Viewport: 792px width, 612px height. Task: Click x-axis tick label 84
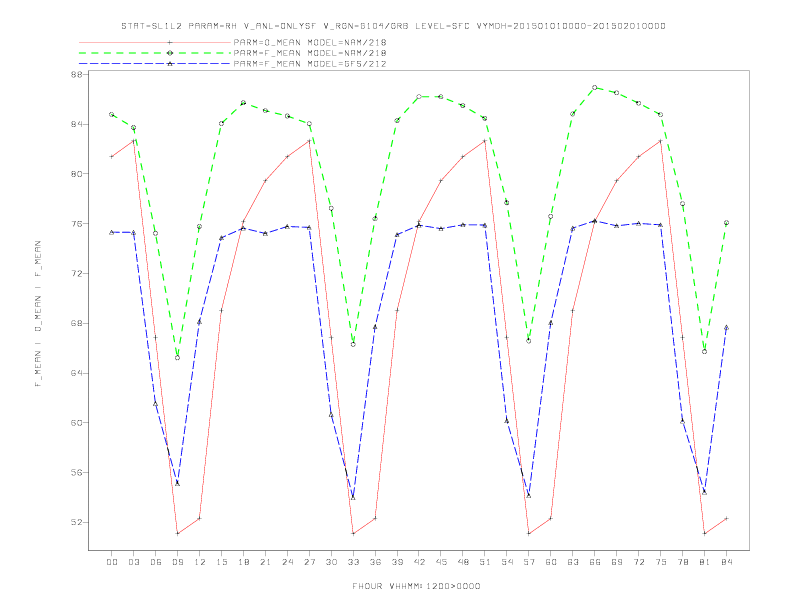pos(726,562)
